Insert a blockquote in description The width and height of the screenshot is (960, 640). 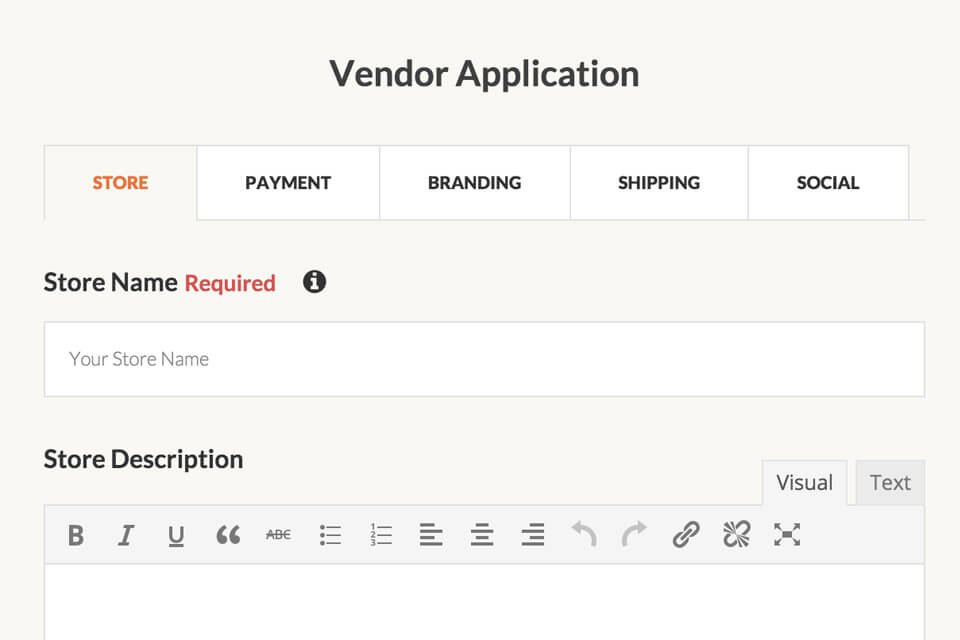228,535
